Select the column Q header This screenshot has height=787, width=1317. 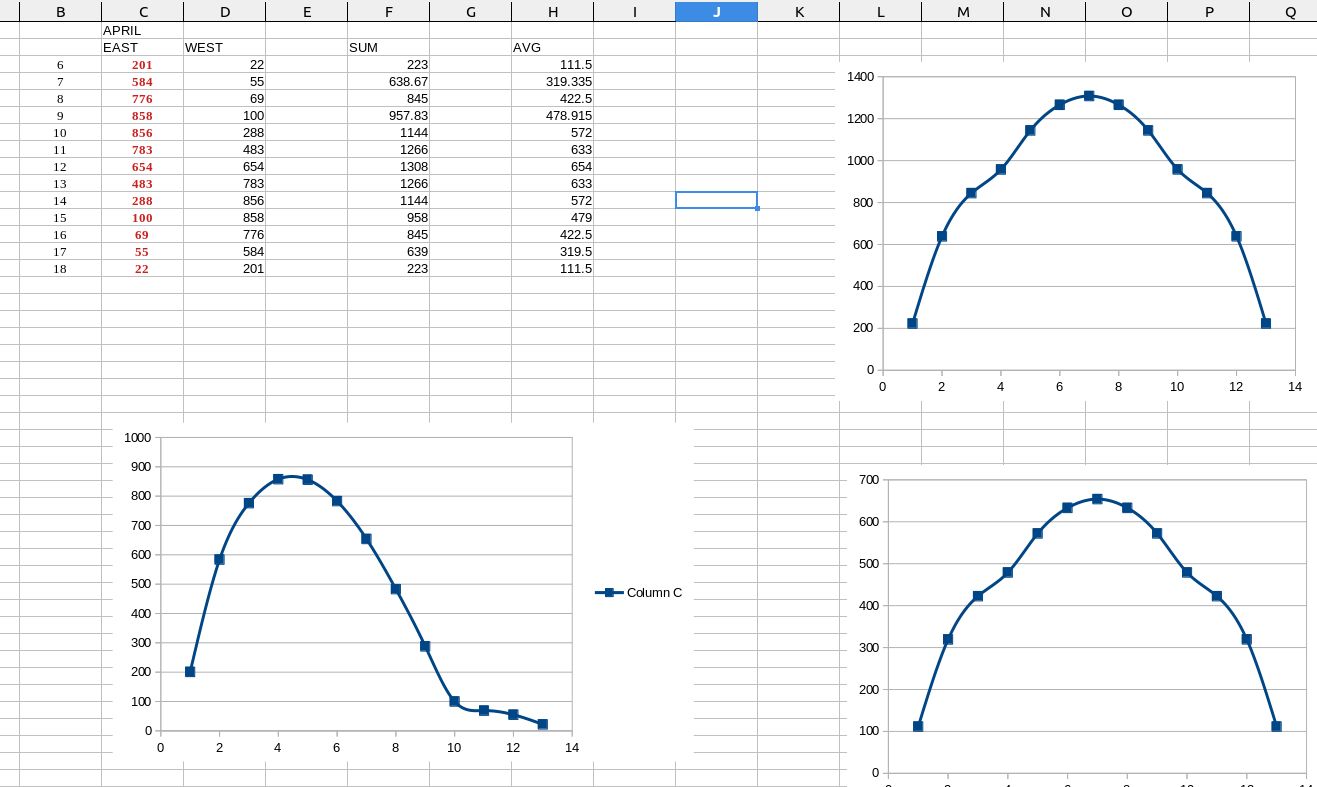(x=1284, y=12)
